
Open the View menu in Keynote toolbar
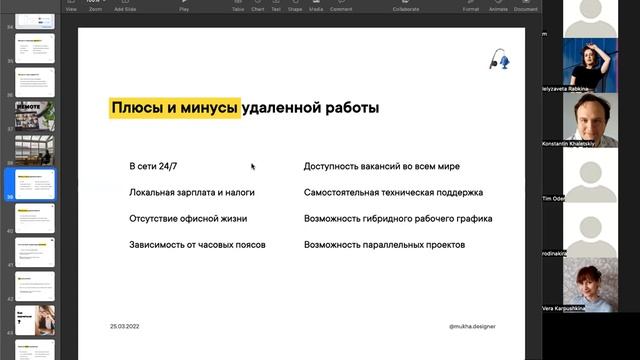click(x=71, y=5)
